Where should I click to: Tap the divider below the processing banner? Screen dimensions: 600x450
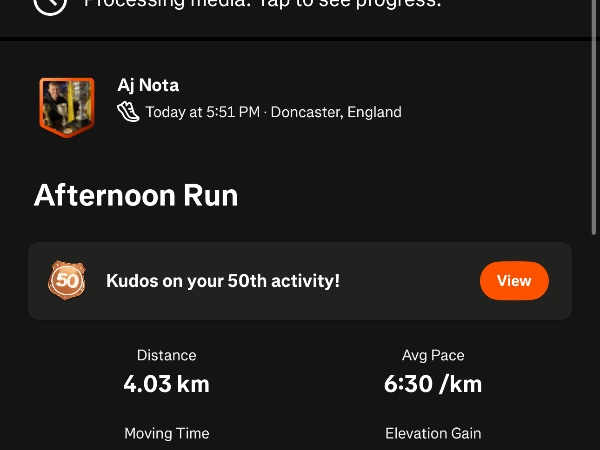pyautogui.click(x=300, y=39)
